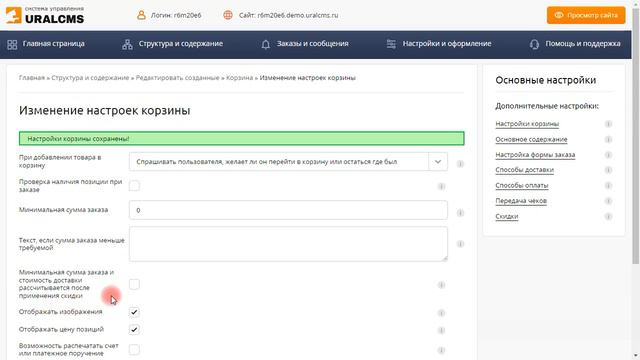Open Настройка формы заказа sidebar link
This screenshot has width=640, height=360.
click(535, 155)
